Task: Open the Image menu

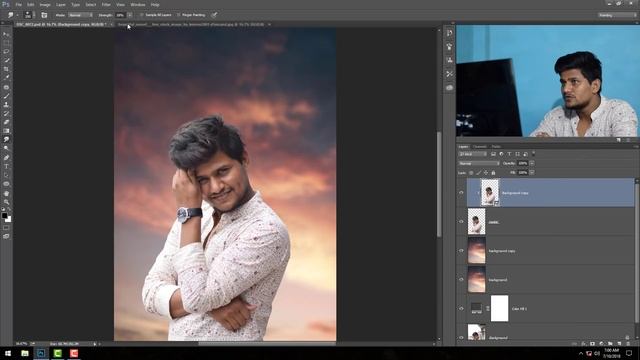Action: click(x=45, y=4)
